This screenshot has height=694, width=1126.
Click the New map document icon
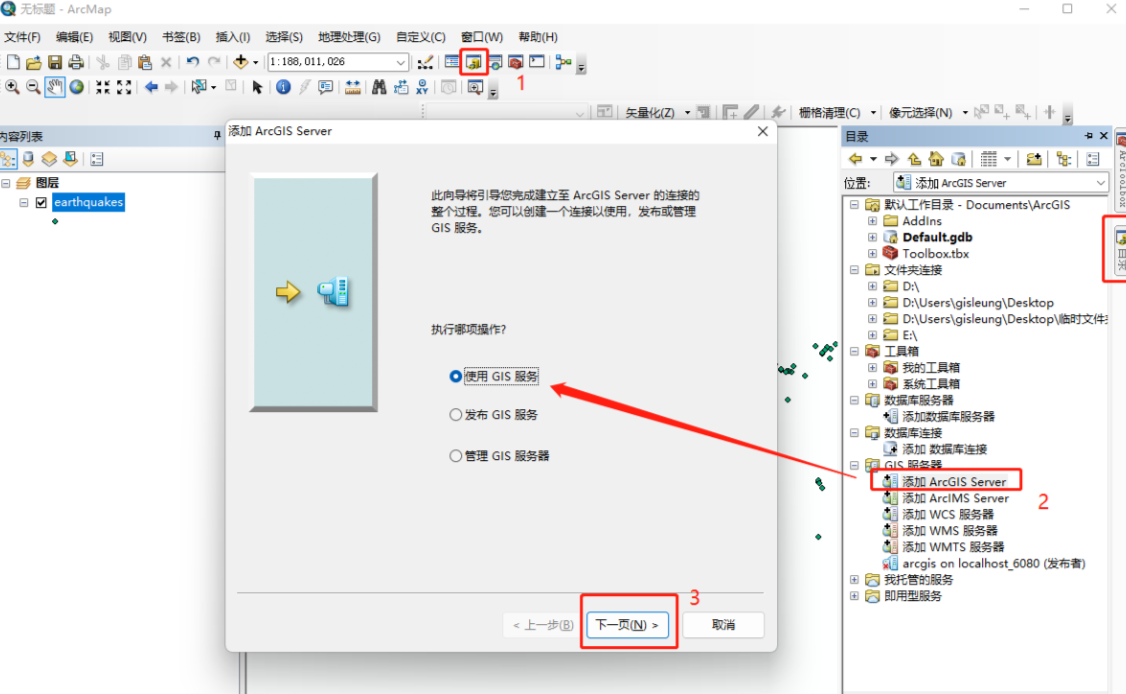13,63
